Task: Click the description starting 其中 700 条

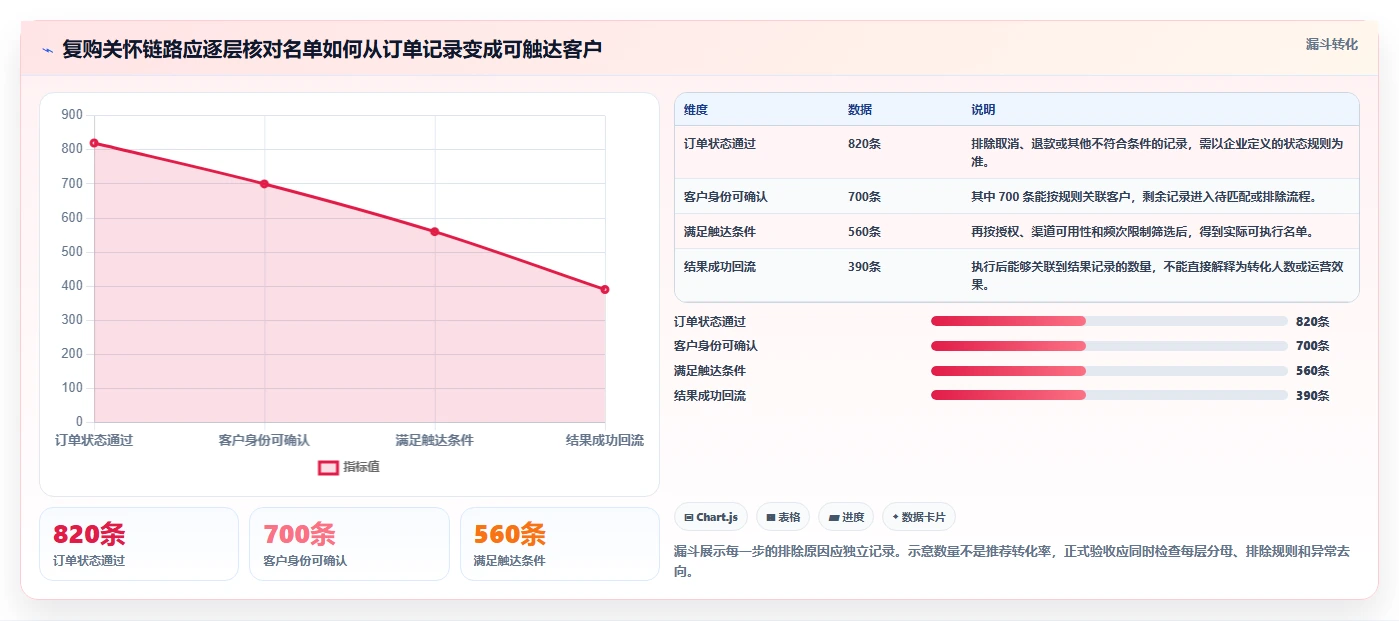Action: [x=1144, y=197]
